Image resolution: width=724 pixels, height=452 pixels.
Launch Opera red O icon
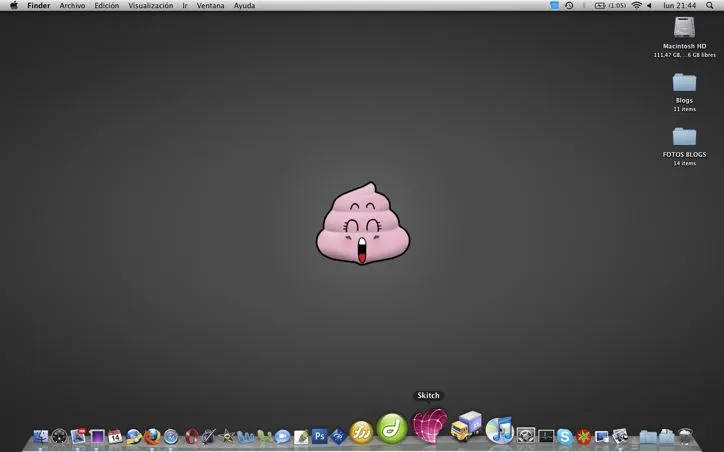(191, 436)
